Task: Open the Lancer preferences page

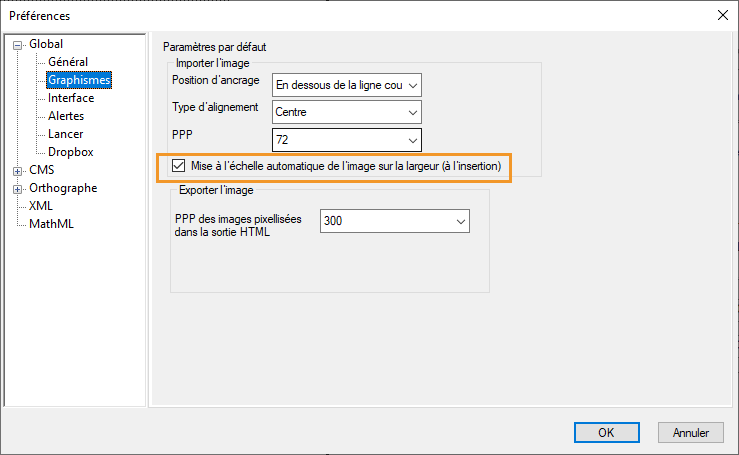Action: coord(65,134)
